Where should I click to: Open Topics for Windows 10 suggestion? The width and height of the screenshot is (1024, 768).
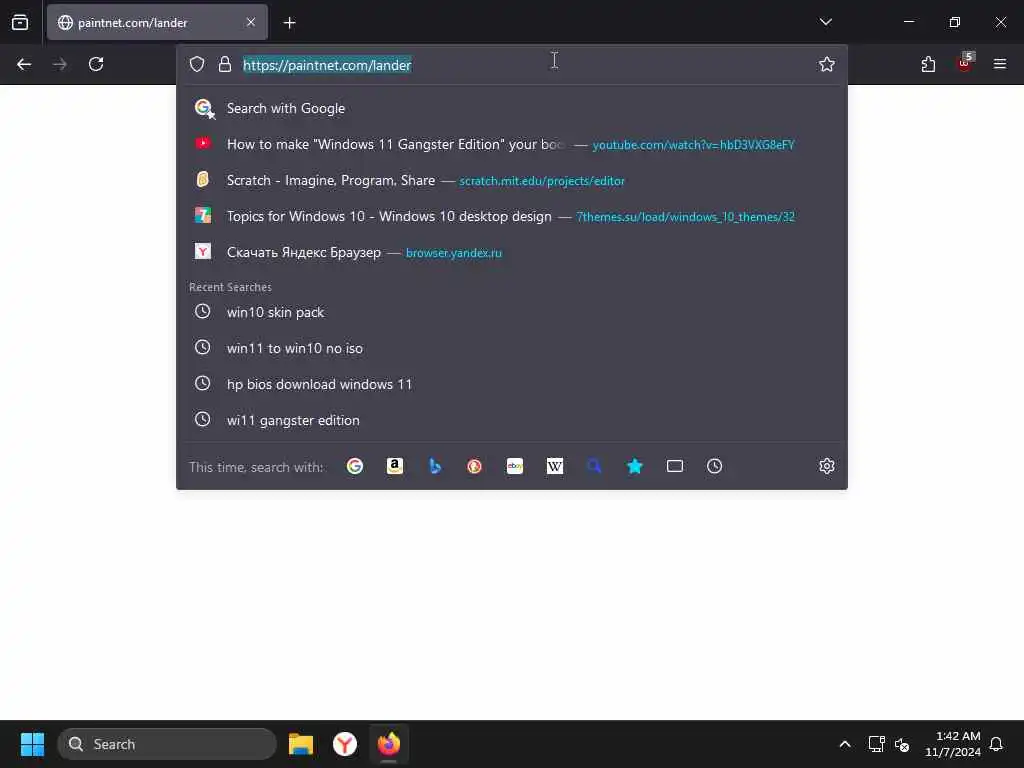point(512,216)
